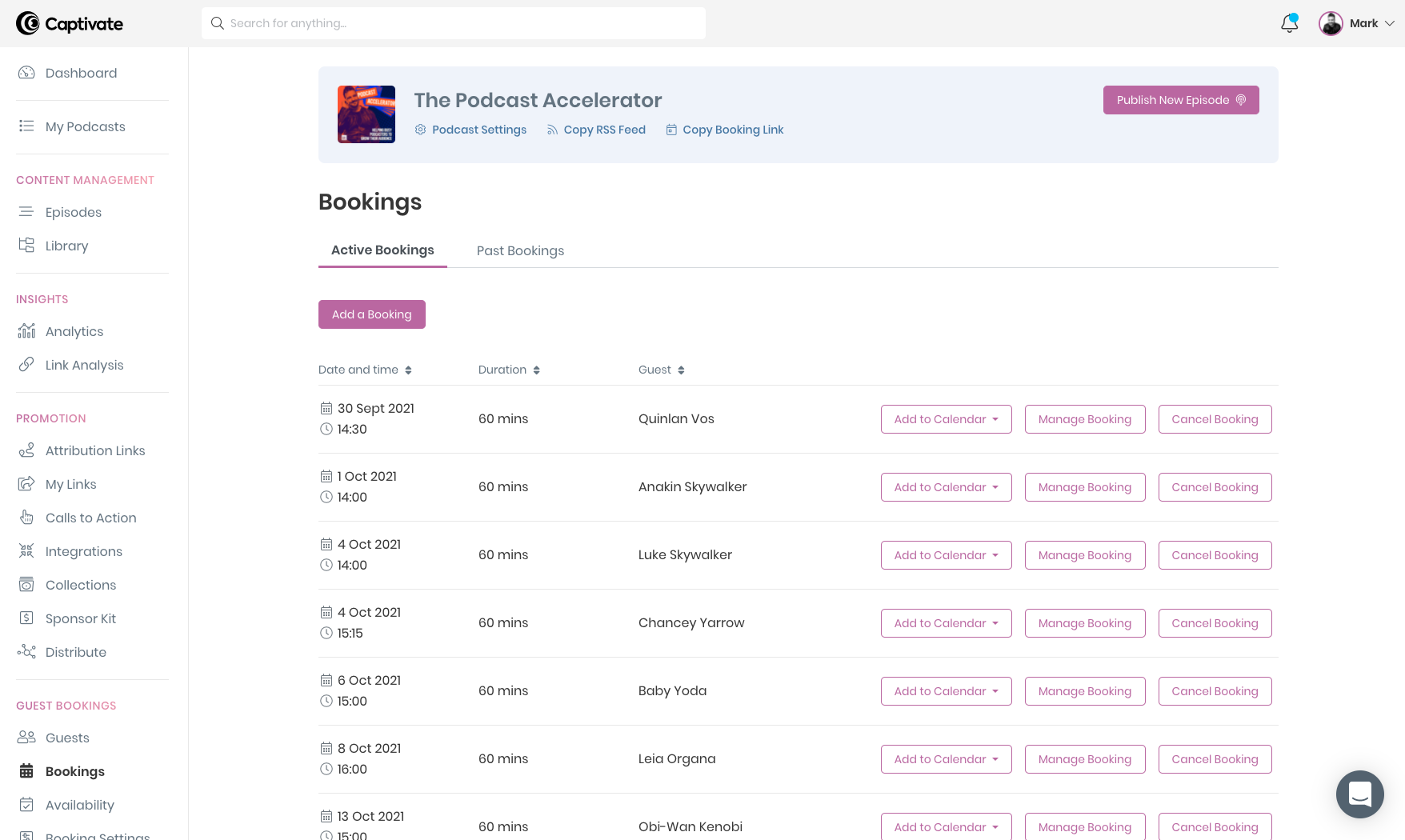Click Add a Booking
Image resolution: width=1405 pixels, height=840 pixels.
click(x=371, y=314)
